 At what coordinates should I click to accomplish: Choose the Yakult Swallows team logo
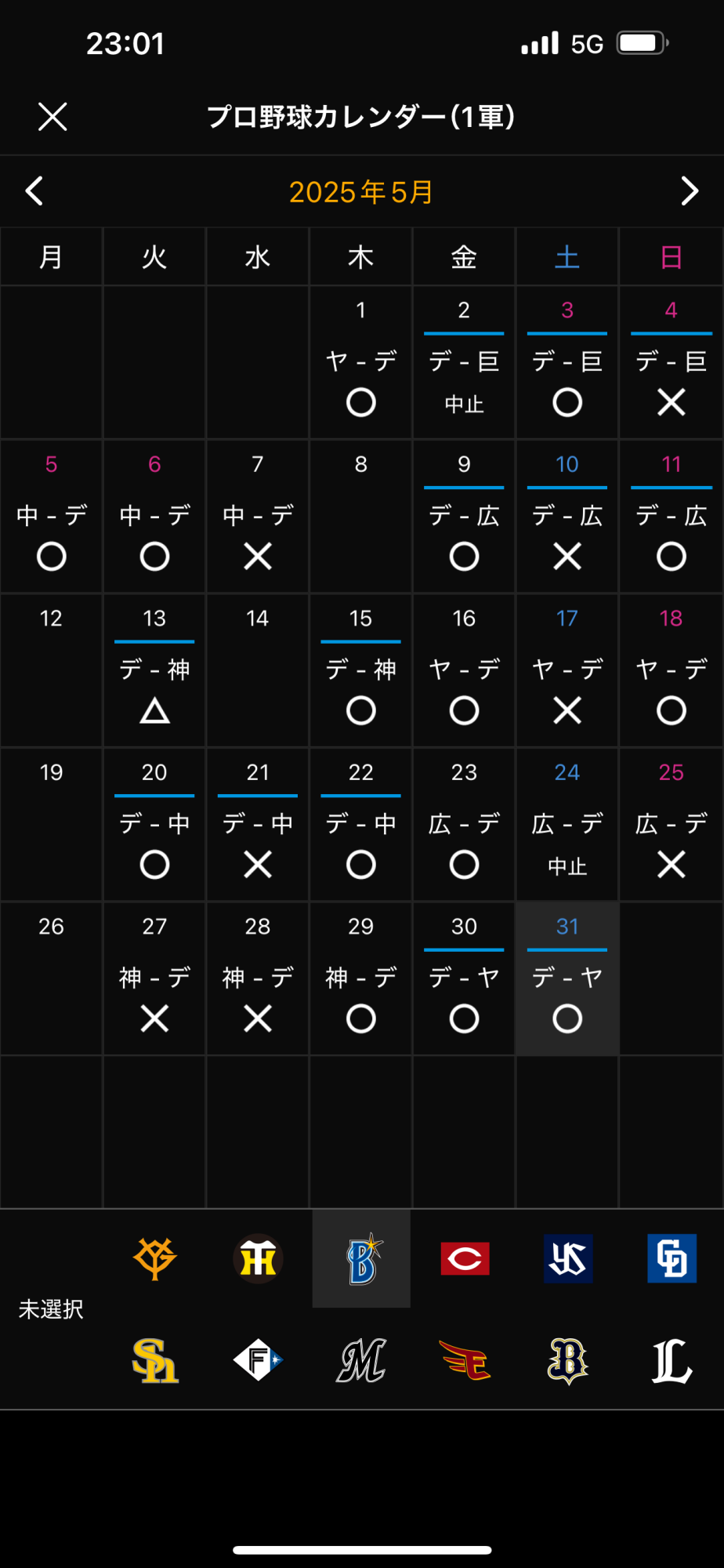pos(568,1258)
